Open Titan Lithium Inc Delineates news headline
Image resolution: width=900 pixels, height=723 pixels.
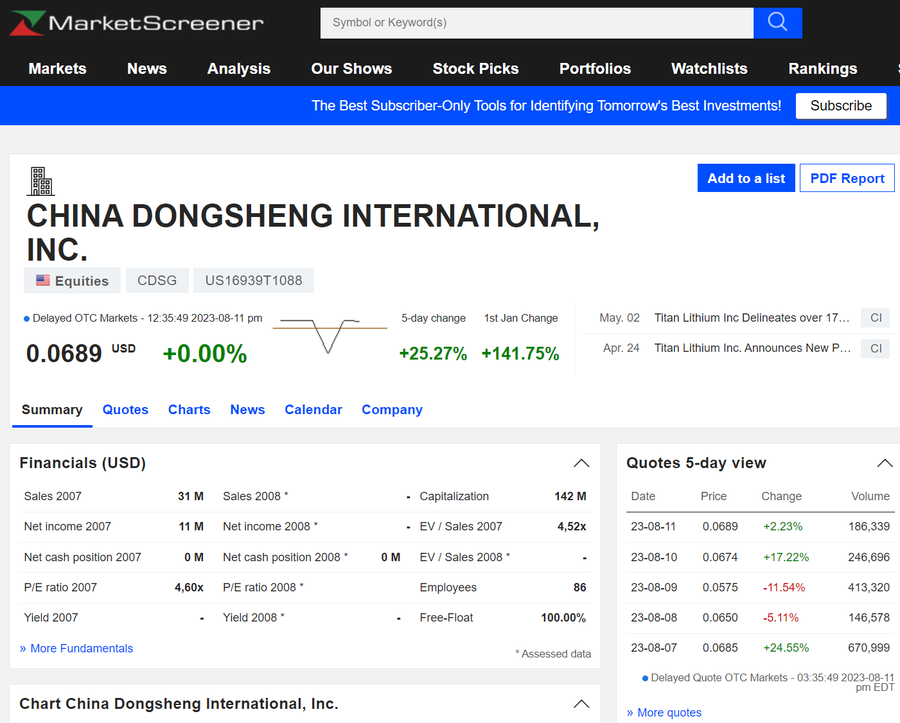point(752,318)
